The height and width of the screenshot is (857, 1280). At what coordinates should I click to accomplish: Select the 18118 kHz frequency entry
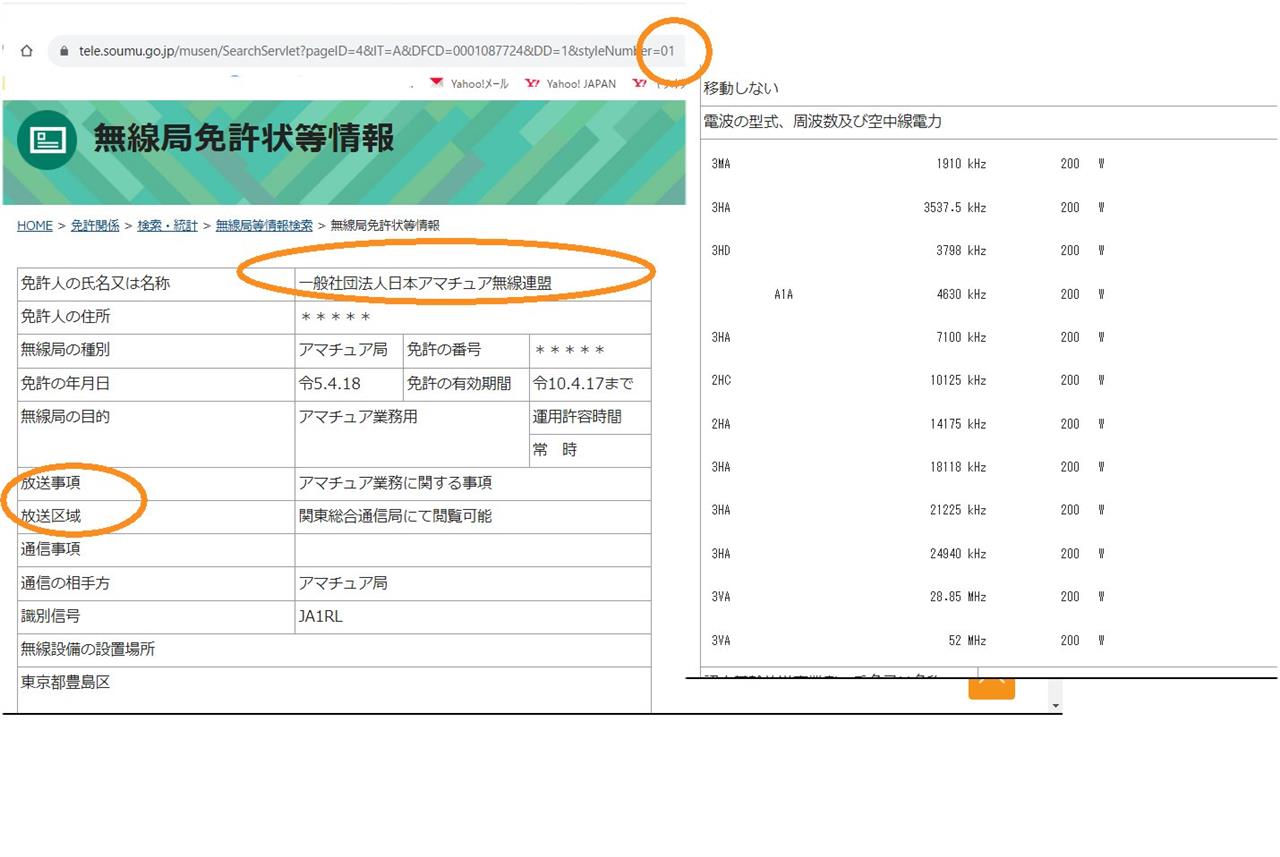(958, 467)
